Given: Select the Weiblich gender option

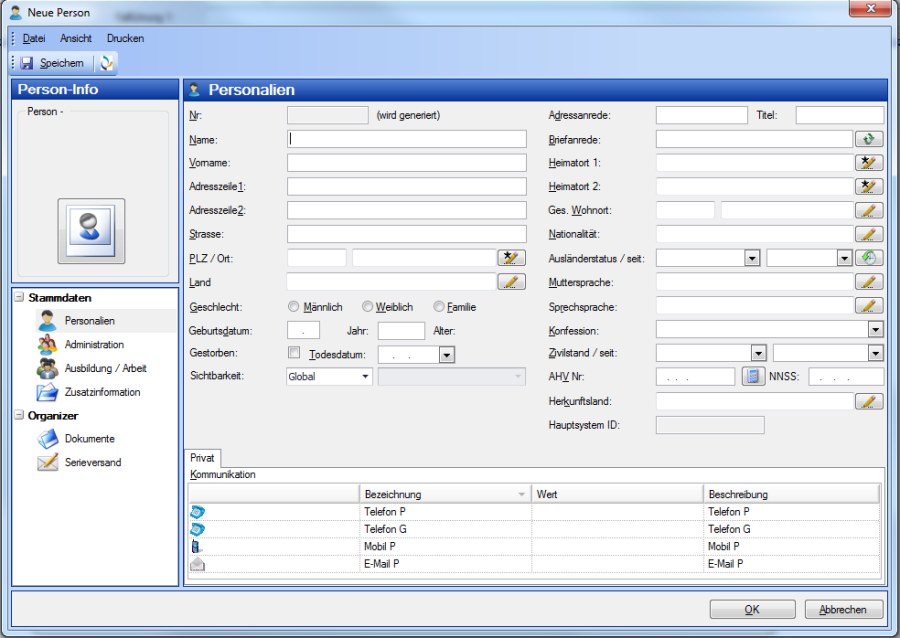Looking at the screenshot, I should tap(368, 307).
